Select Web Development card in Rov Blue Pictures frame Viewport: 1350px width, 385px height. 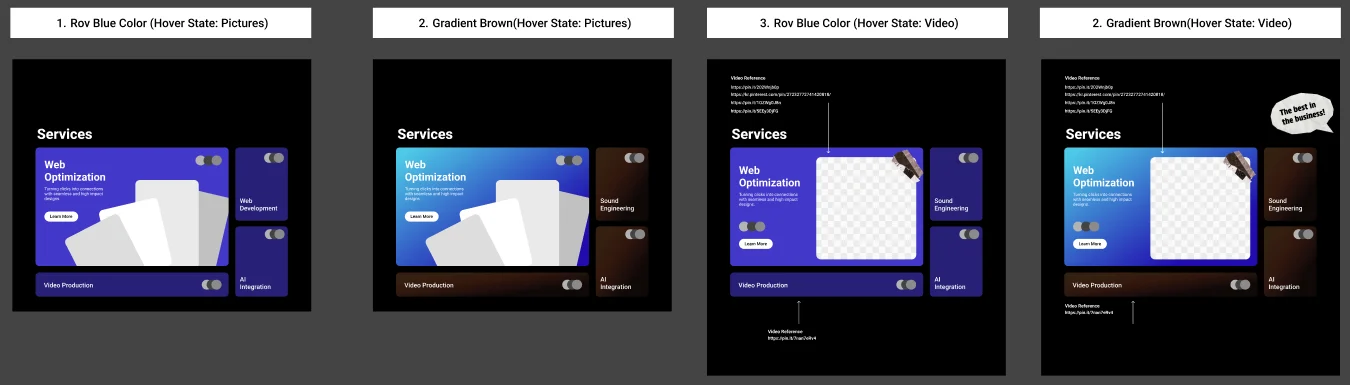click(262, 185)
